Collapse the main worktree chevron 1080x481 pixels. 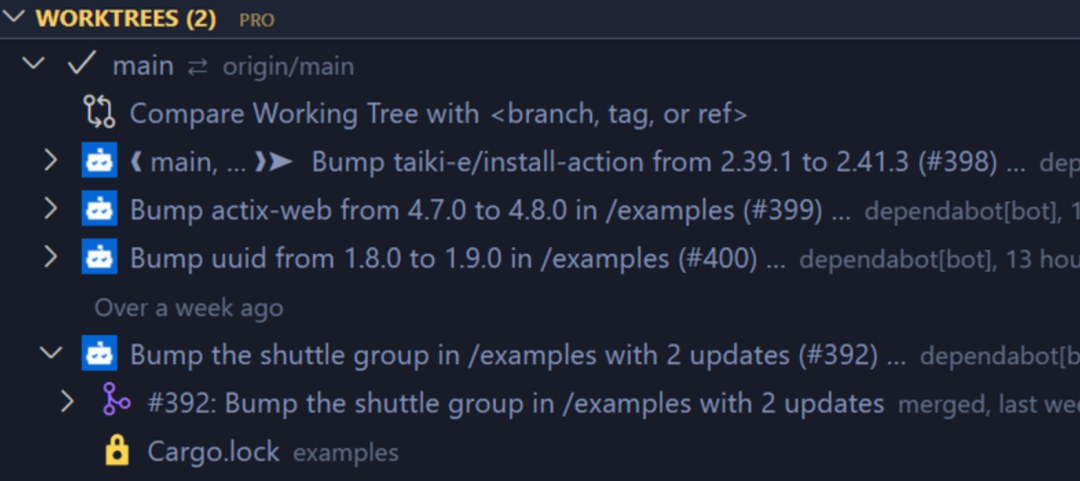tap(33, 65)
